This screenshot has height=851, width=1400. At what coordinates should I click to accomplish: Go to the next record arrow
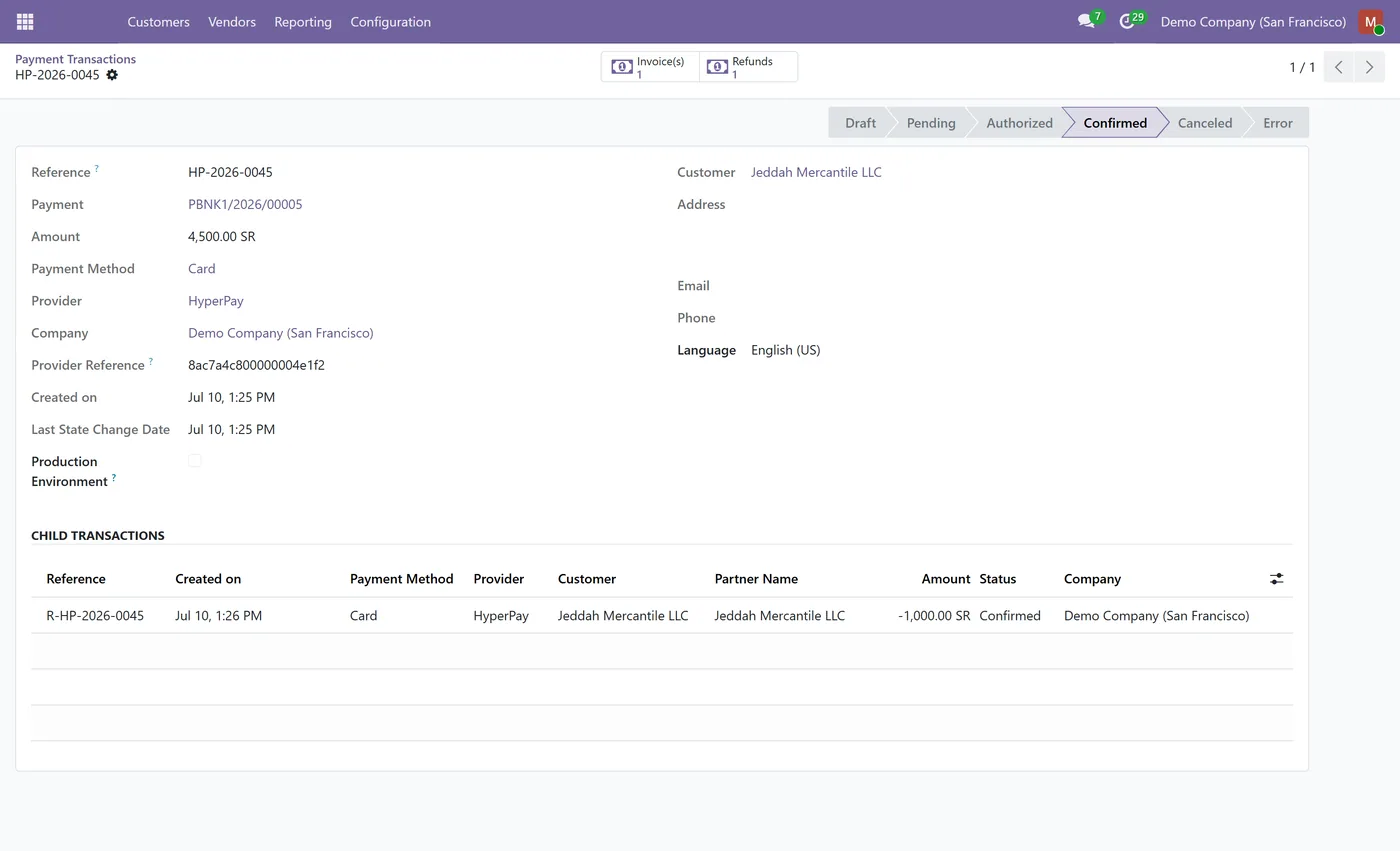1369,67
